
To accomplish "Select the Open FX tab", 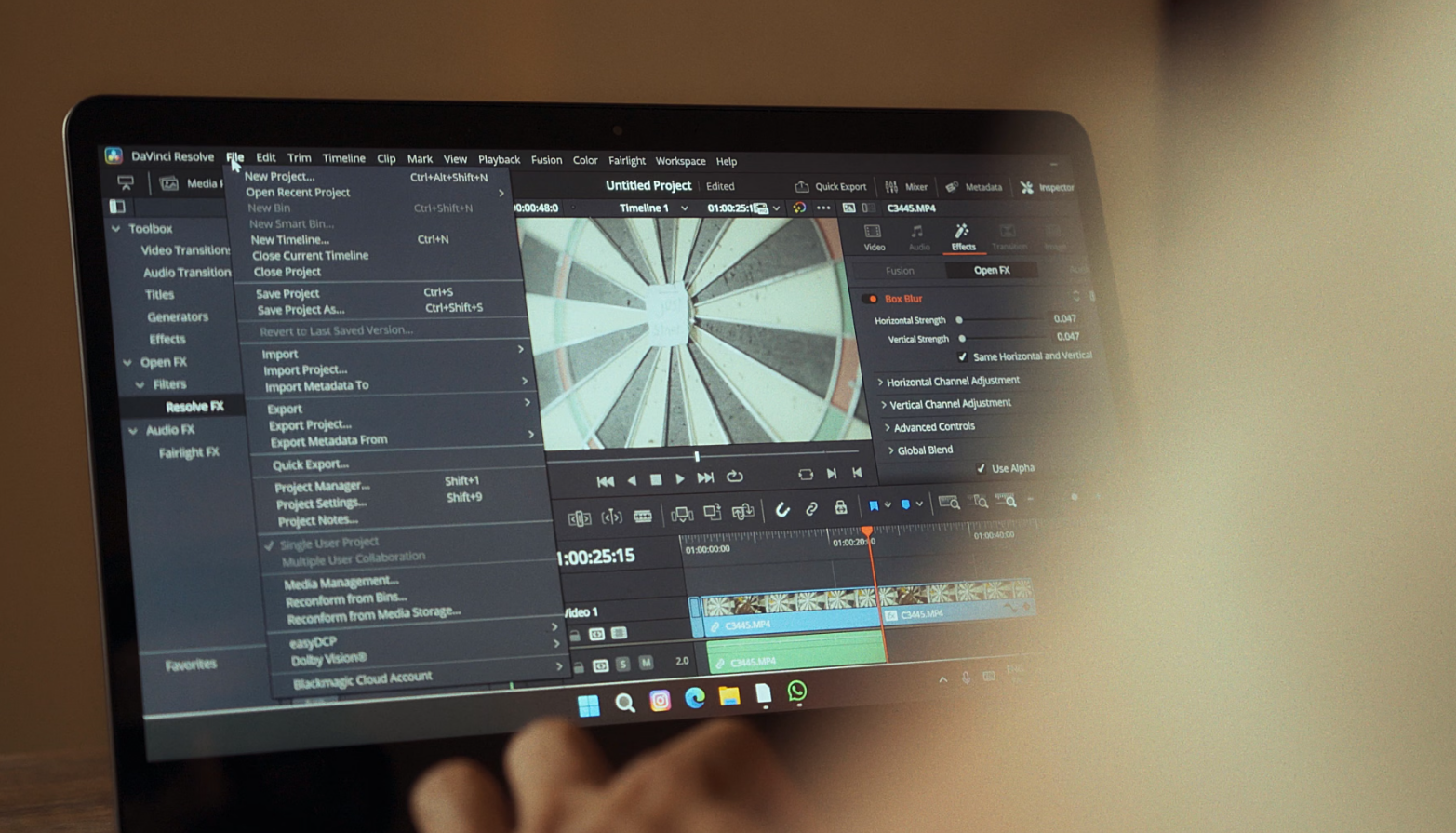I will 991,270.
